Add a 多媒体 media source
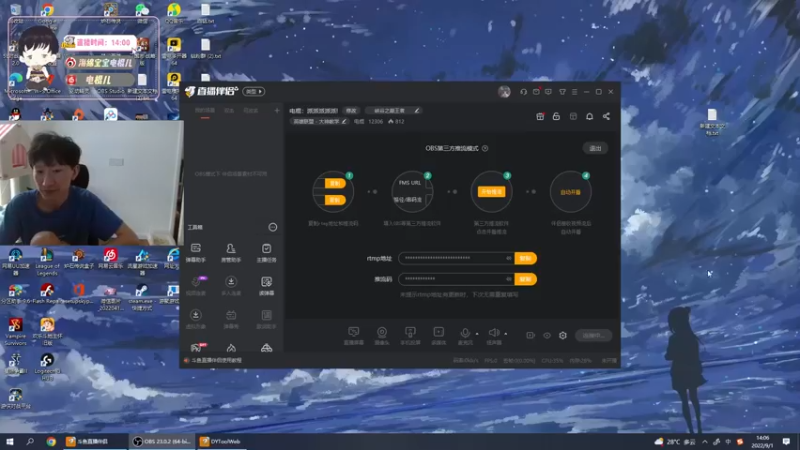This screenshot has width=800, height=450. [x=438, y=336]
